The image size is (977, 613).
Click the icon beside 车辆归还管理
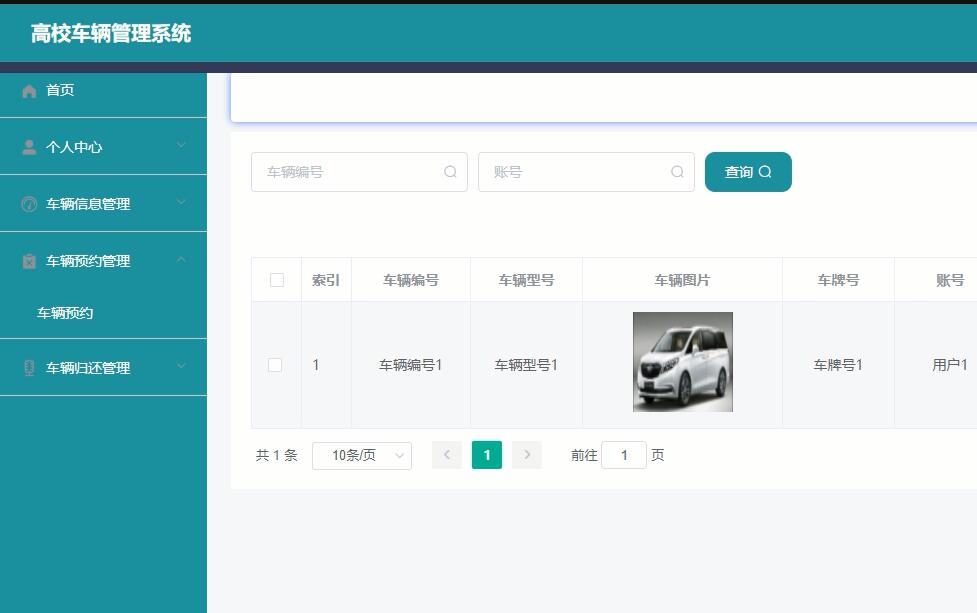point(29,367)
